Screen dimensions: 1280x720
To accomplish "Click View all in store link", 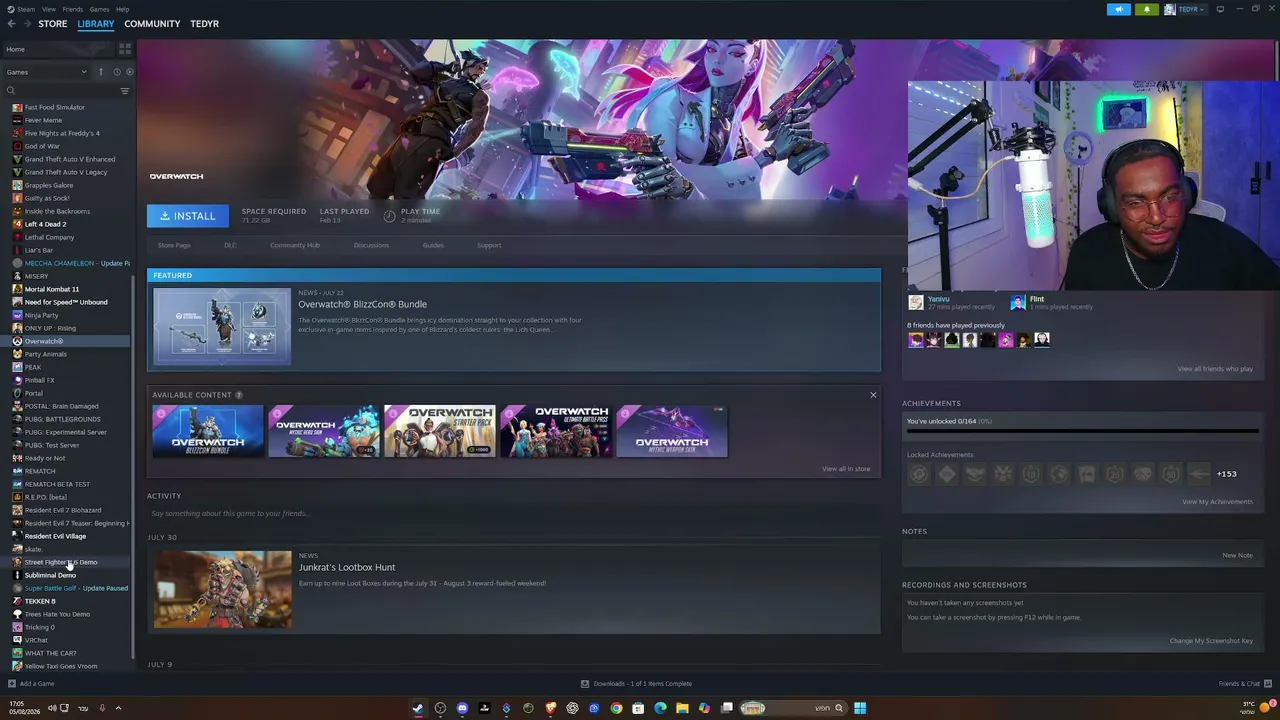I will coord(846,469).
